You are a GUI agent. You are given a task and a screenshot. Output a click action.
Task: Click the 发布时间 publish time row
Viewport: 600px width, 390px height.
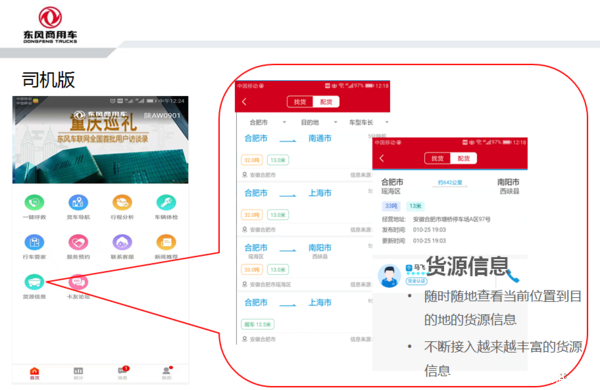pyautogui.click(x=414, y=230)
